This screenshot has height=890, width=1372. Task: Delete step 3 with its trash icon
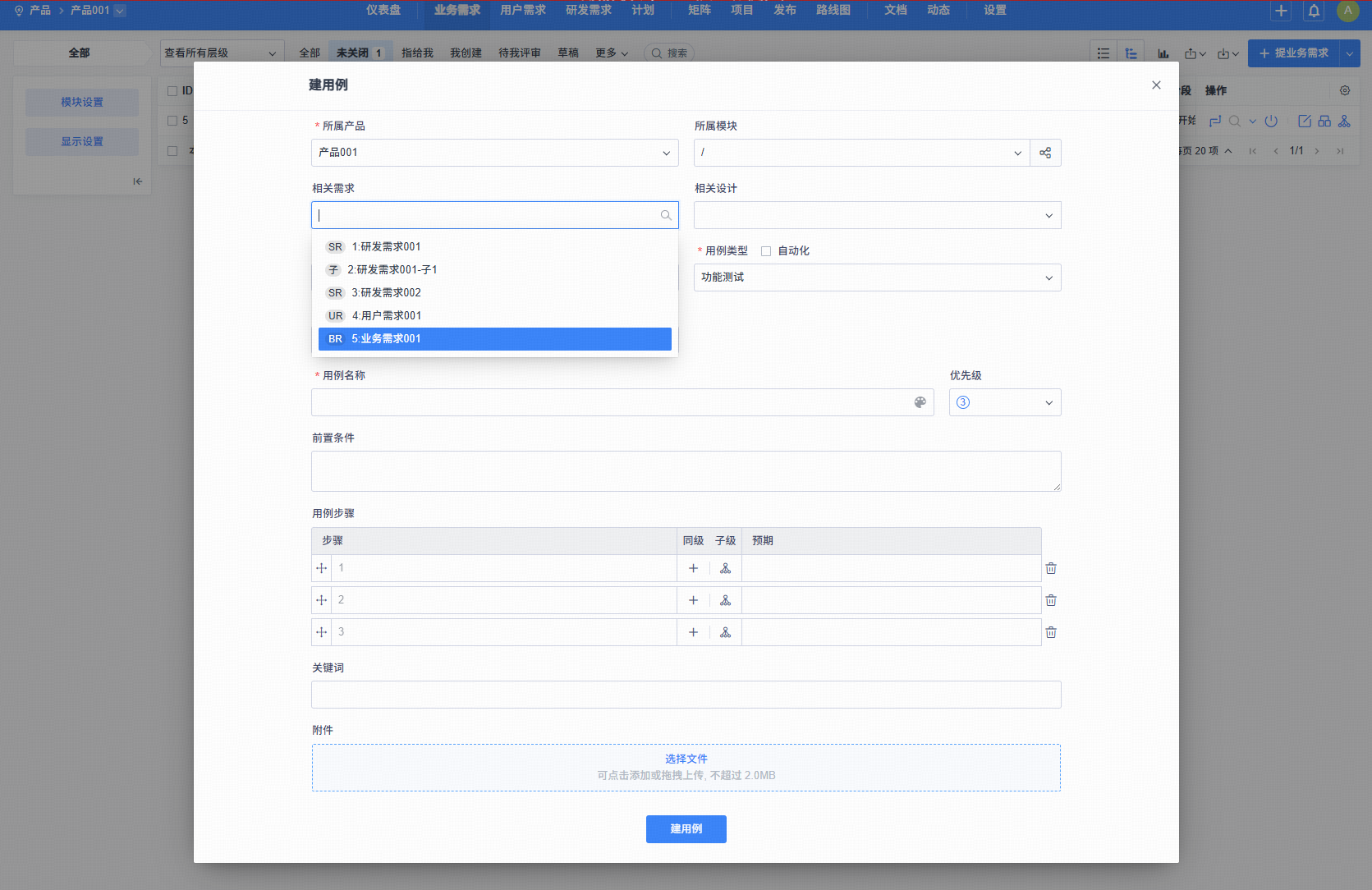[1051, 632]
